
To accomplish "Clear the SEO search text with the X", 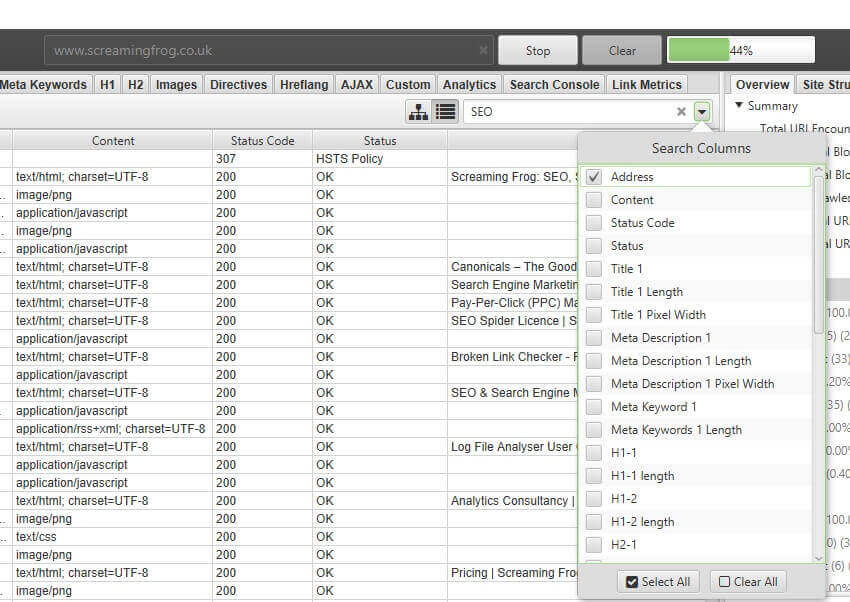I will tap(682, 112).
